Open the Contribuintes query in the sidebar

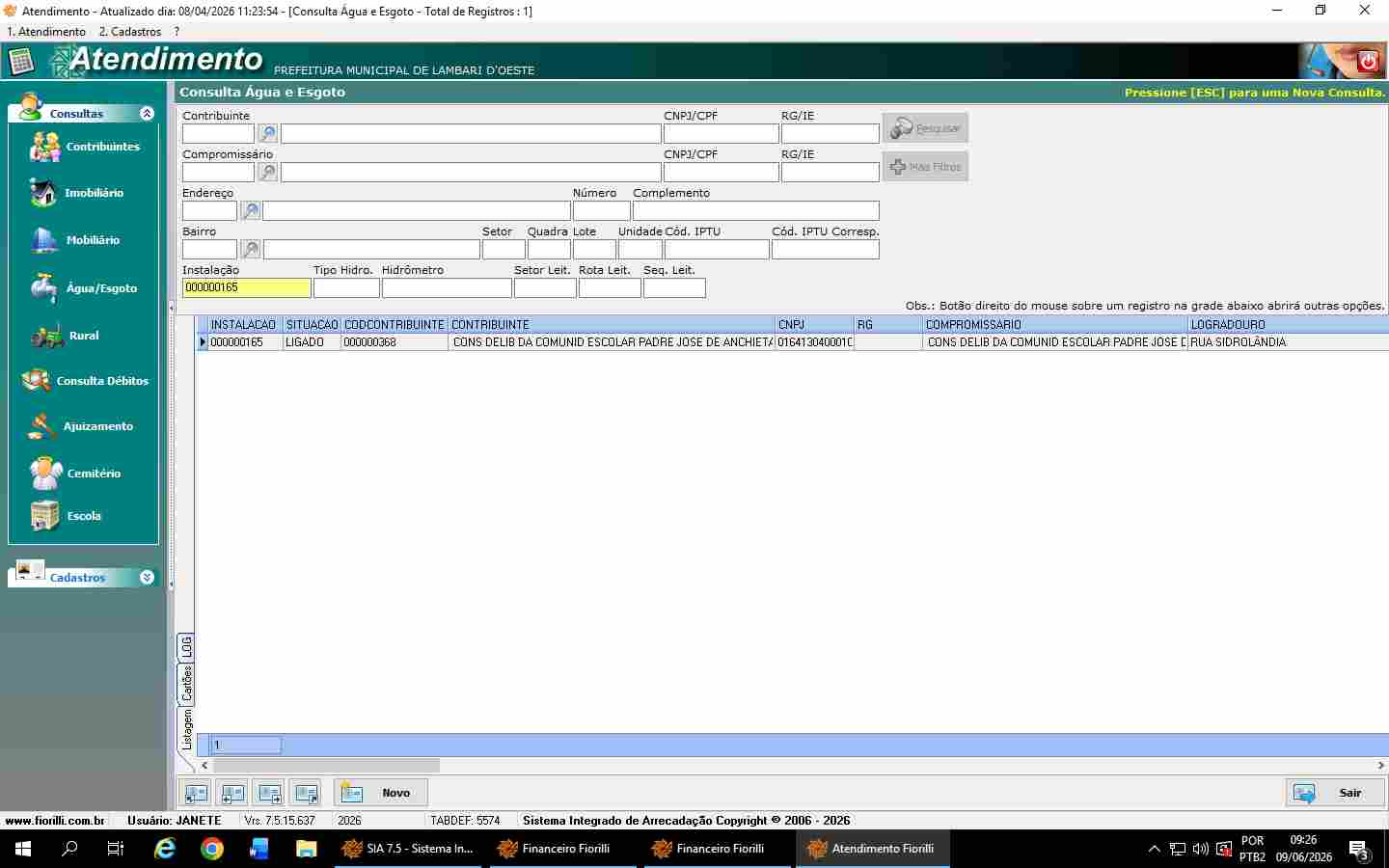click(x=84, y=147)
